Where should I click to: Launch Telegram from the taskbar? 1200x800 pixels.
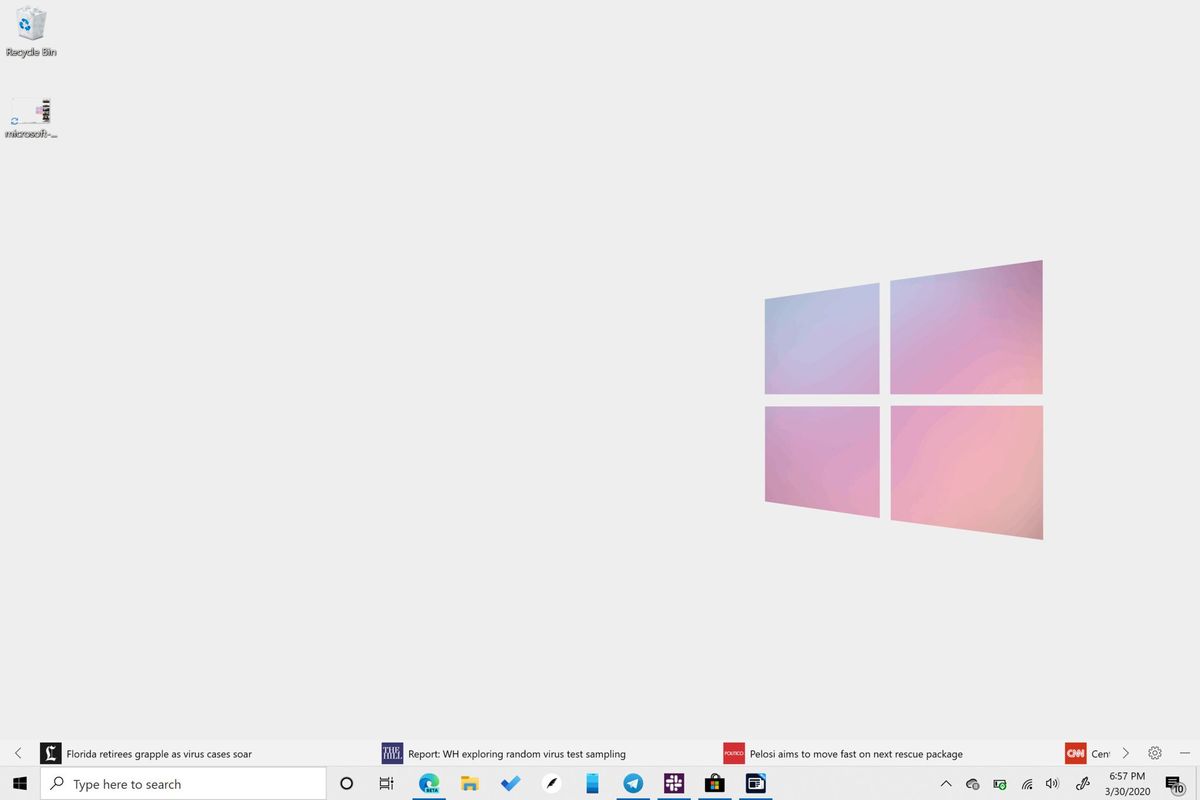tap(633, 783)
